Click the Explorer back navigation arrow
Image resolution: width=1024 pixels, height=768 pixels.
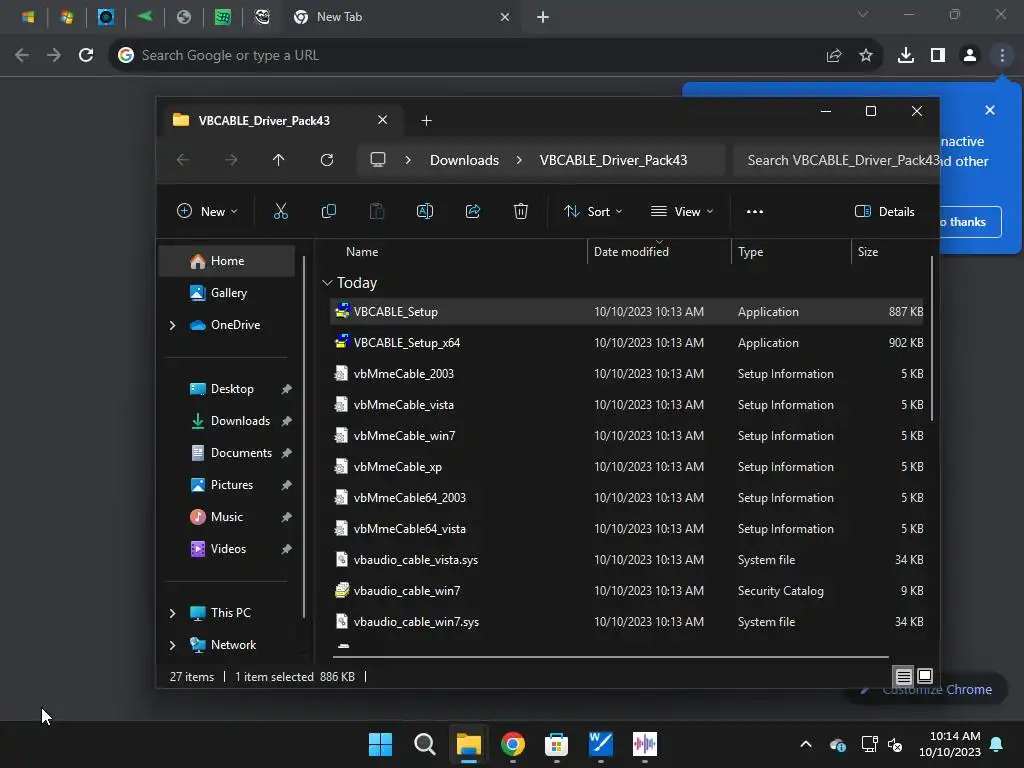pos(183,160)
